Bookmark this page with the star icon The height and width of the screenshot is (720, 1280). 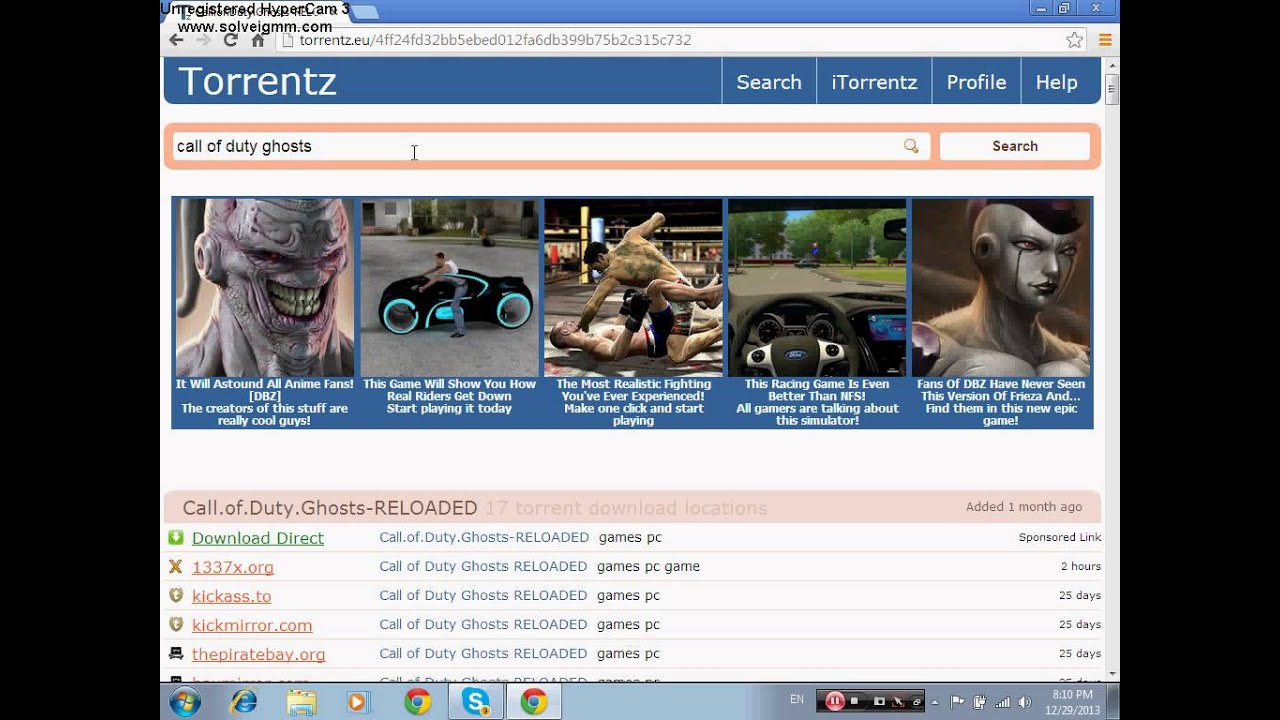(x=1075, y=40)
